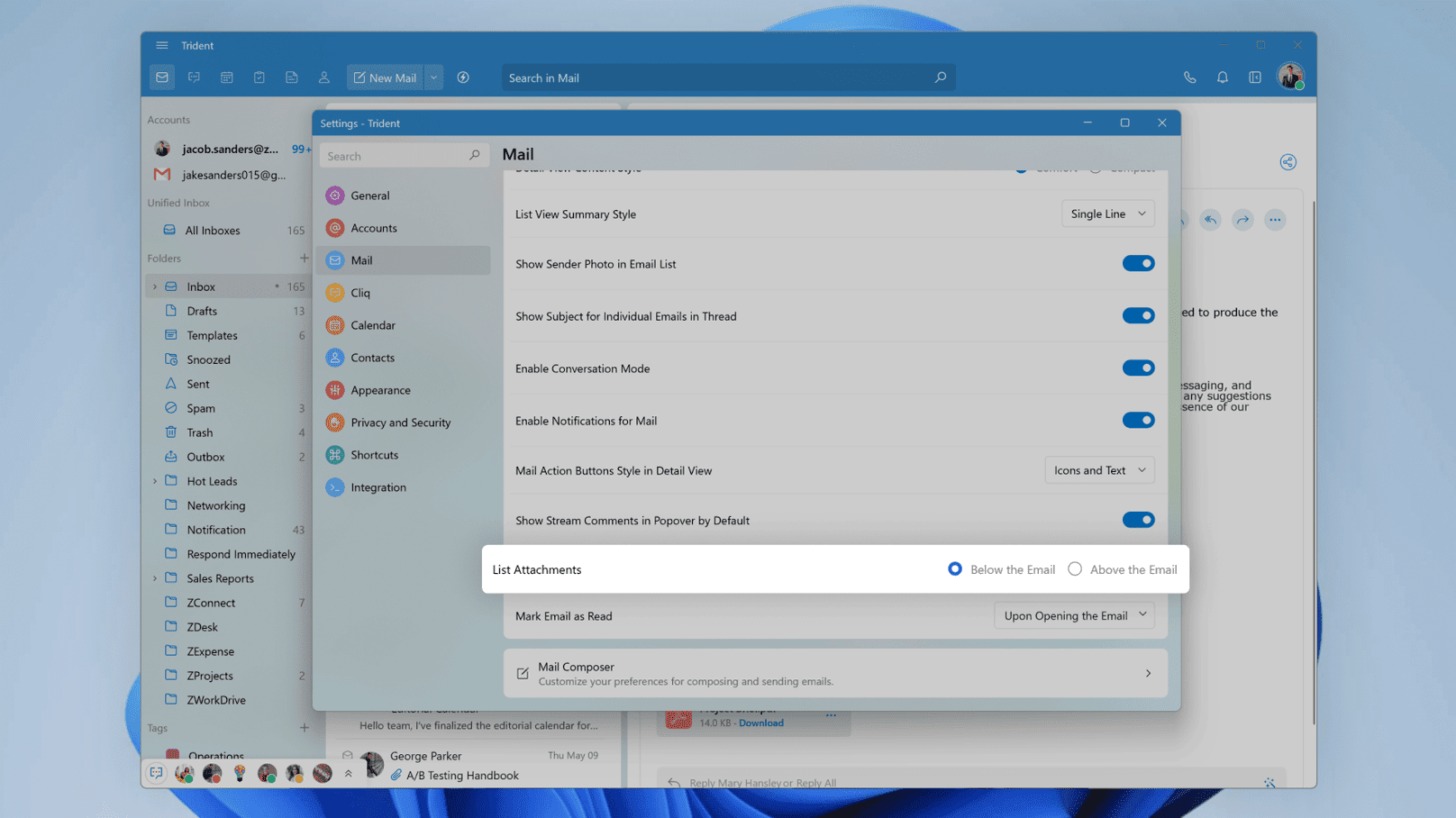
Task: Expand the chat bar with the double chevron
Action: click(x=349, y=773)
